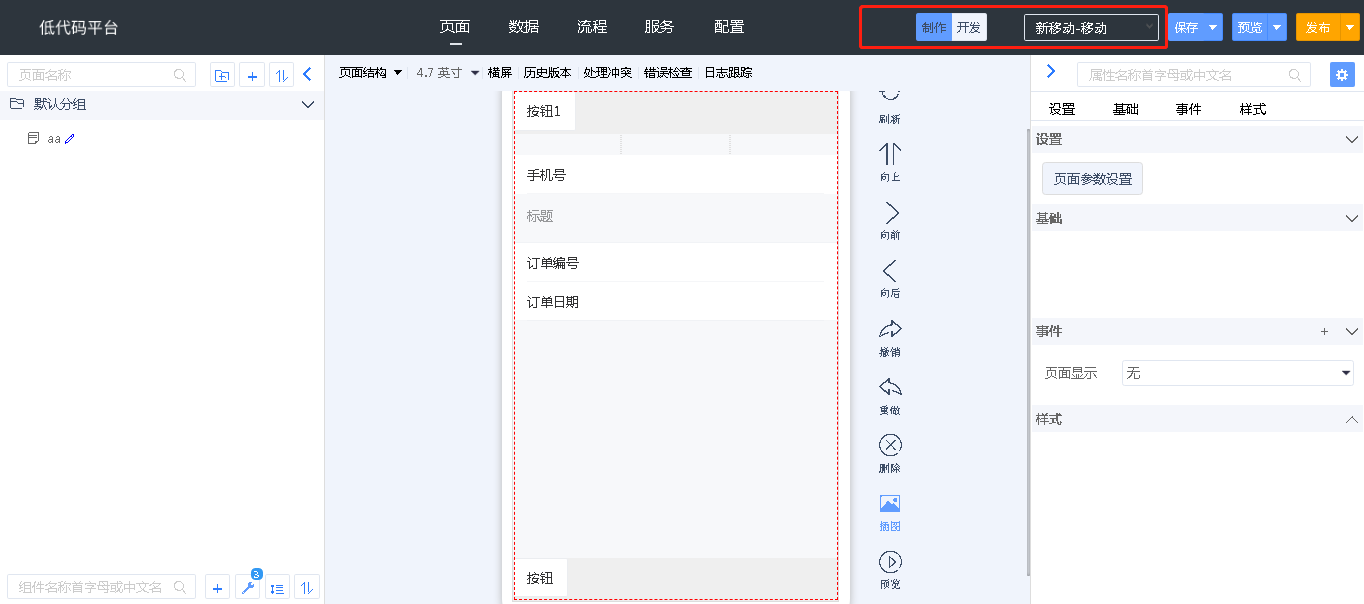Click the 页面参数设置 button
1364x604 pixels.
1092,179
